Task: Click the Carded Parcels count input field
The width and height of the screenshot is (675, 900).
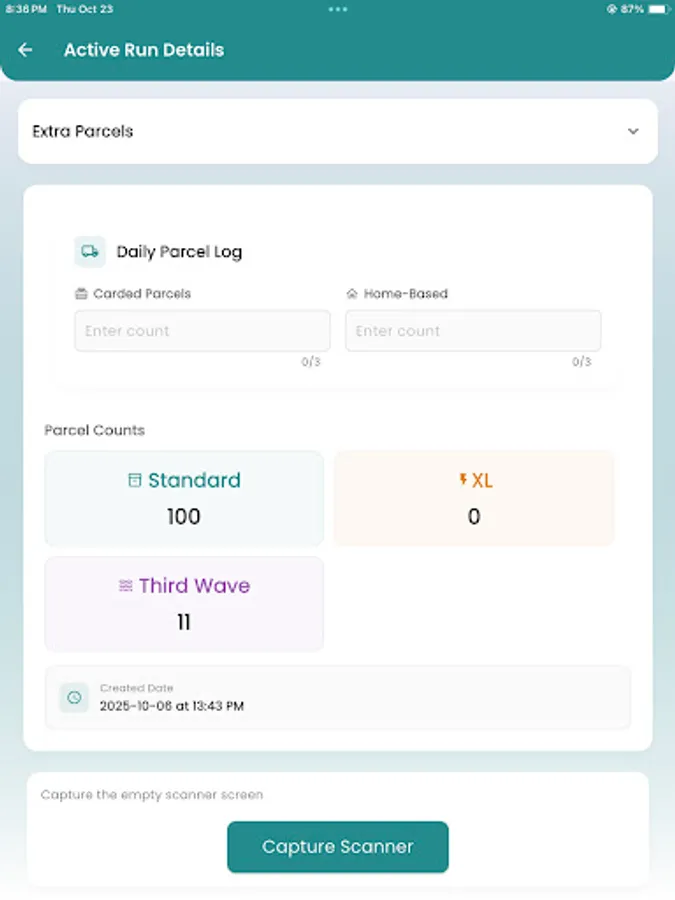Action: click(202, 331)
